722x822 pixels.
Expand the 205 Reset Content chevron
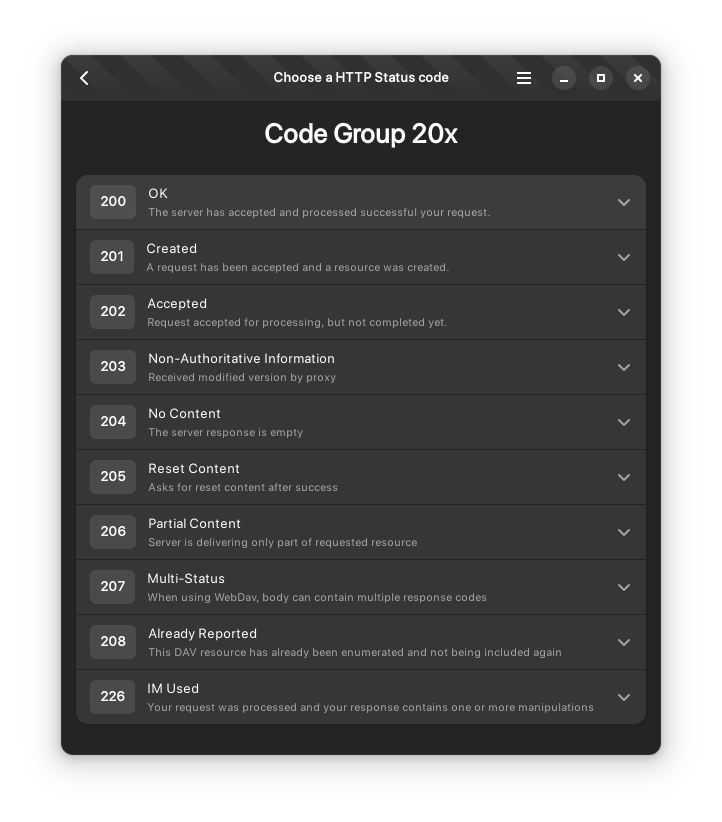623,478
